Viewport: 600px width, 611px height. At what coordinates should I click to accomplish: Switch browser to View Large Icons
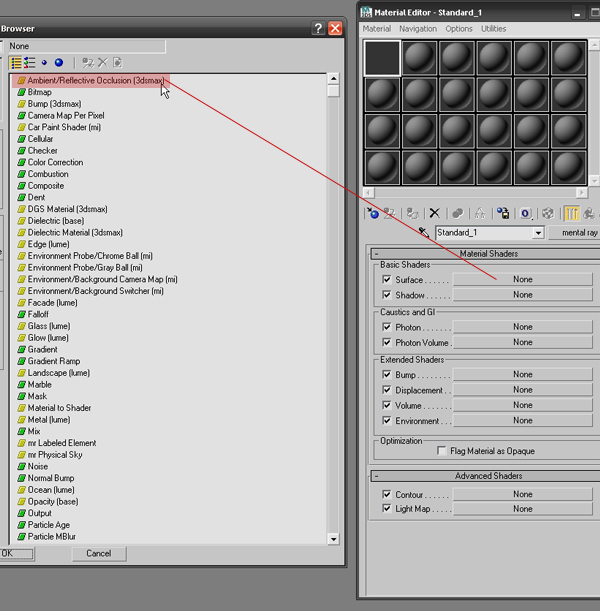59,63
